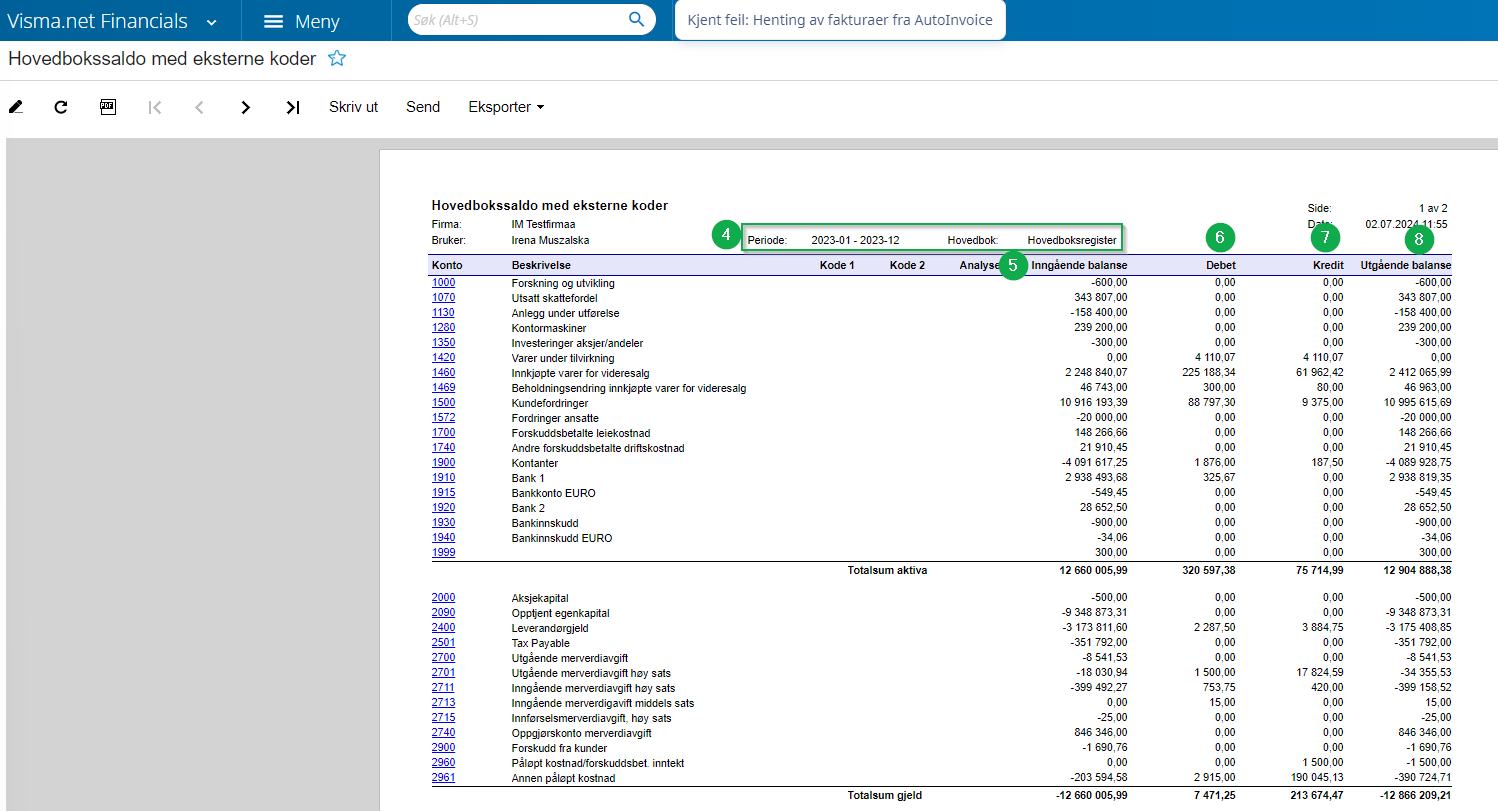This screenshot has height=811, width=1498.
Task: Click period value 2023-01 - 2023-12
Action: point(855,240)
